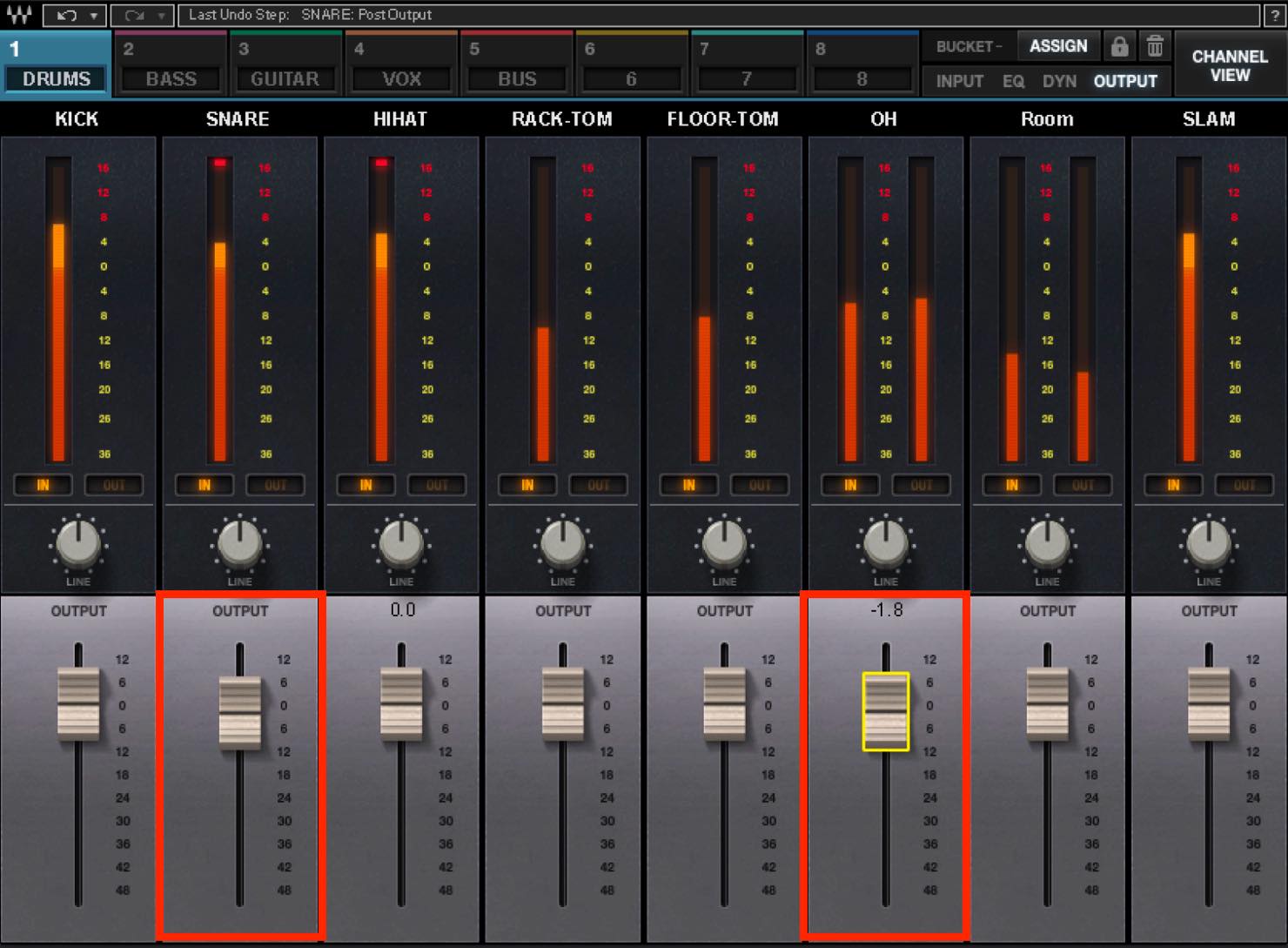Screen dimensions: 1288x948
Task: Click the KICK output fader handle
Action: [x=78, y=704]
